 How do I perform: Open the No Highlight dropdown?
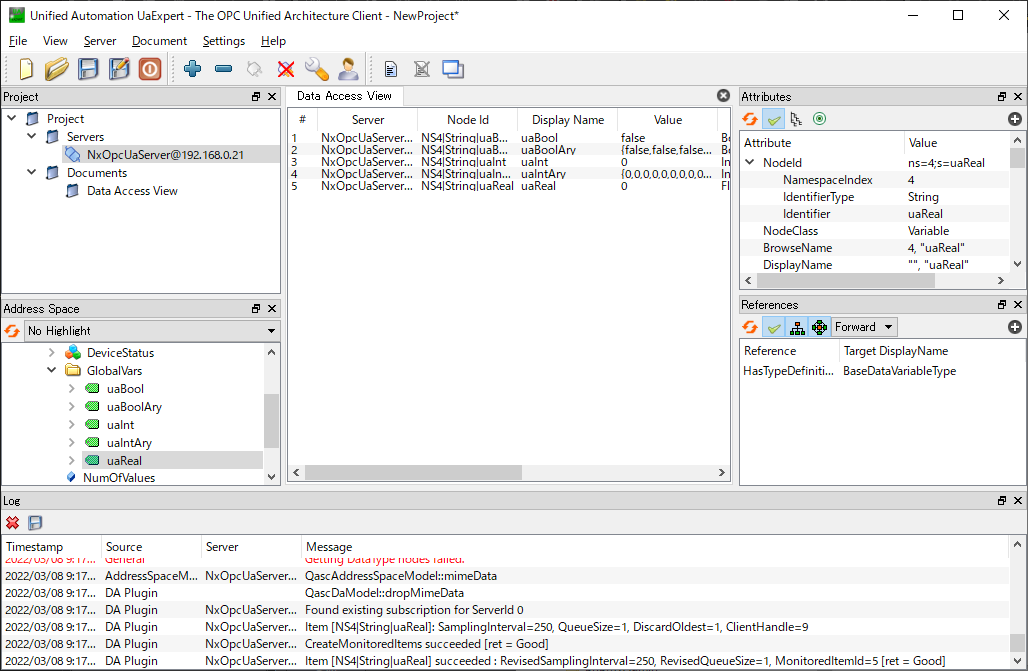[152, 331]
